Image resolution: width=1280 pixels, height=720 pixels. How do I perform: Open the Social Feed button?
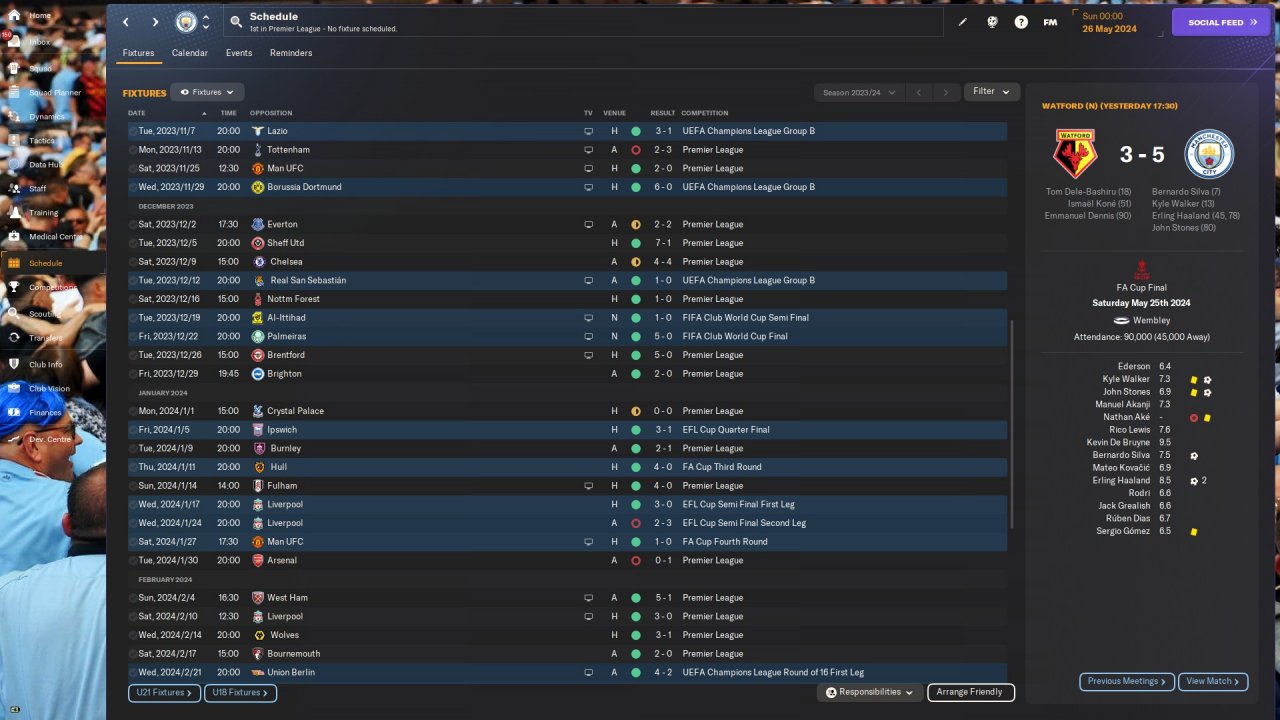point(1220,22)
